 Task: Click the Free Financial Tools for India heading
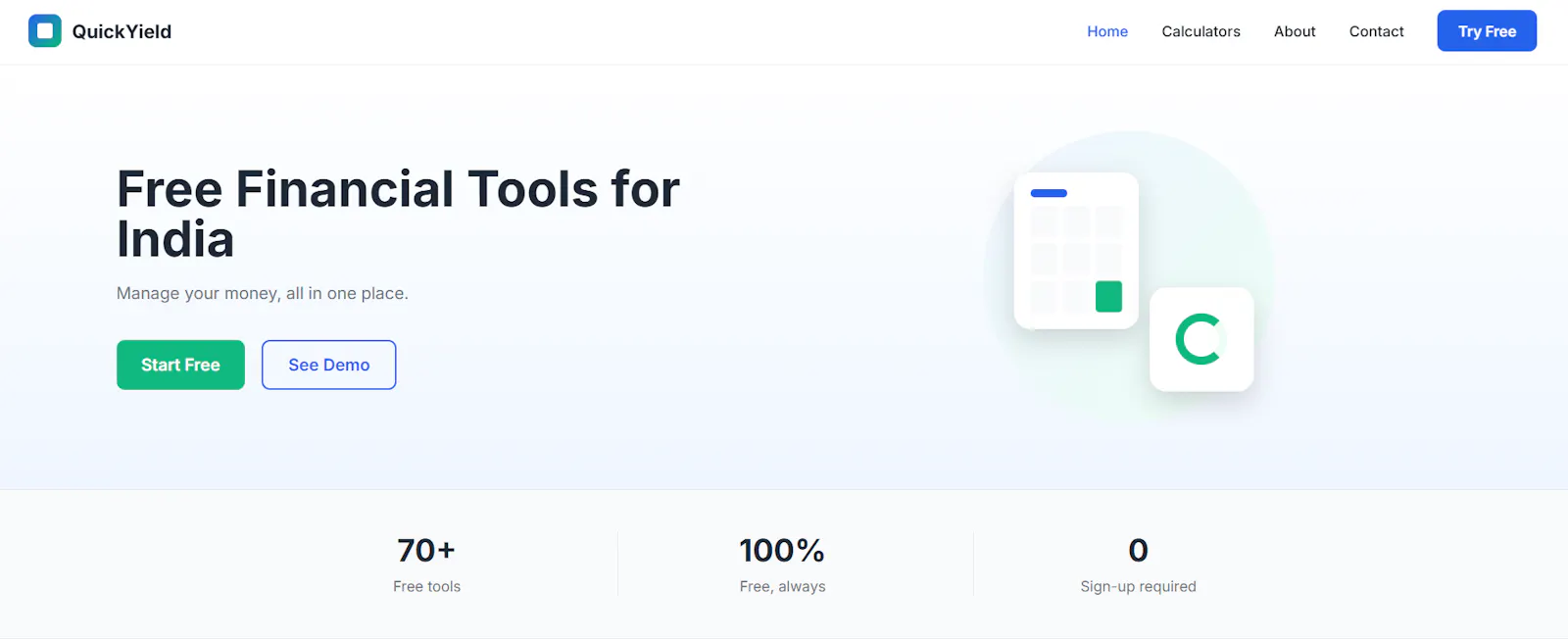(398, 214)
